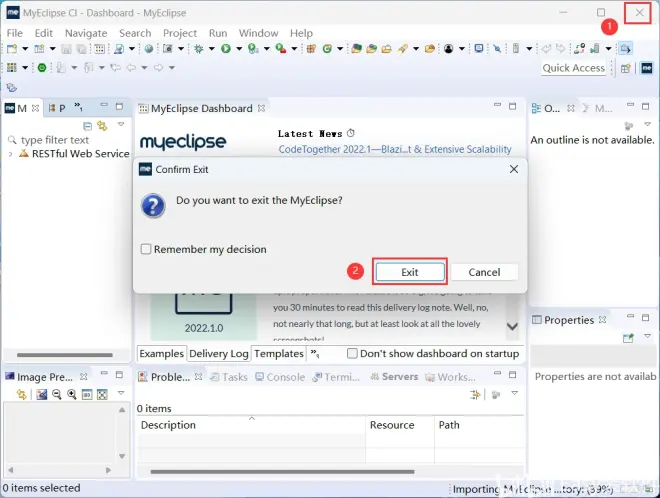Click Problems table horizontal scrollbar
The height and width of the screenshot is (498, 660).
[x=282, y=472]
